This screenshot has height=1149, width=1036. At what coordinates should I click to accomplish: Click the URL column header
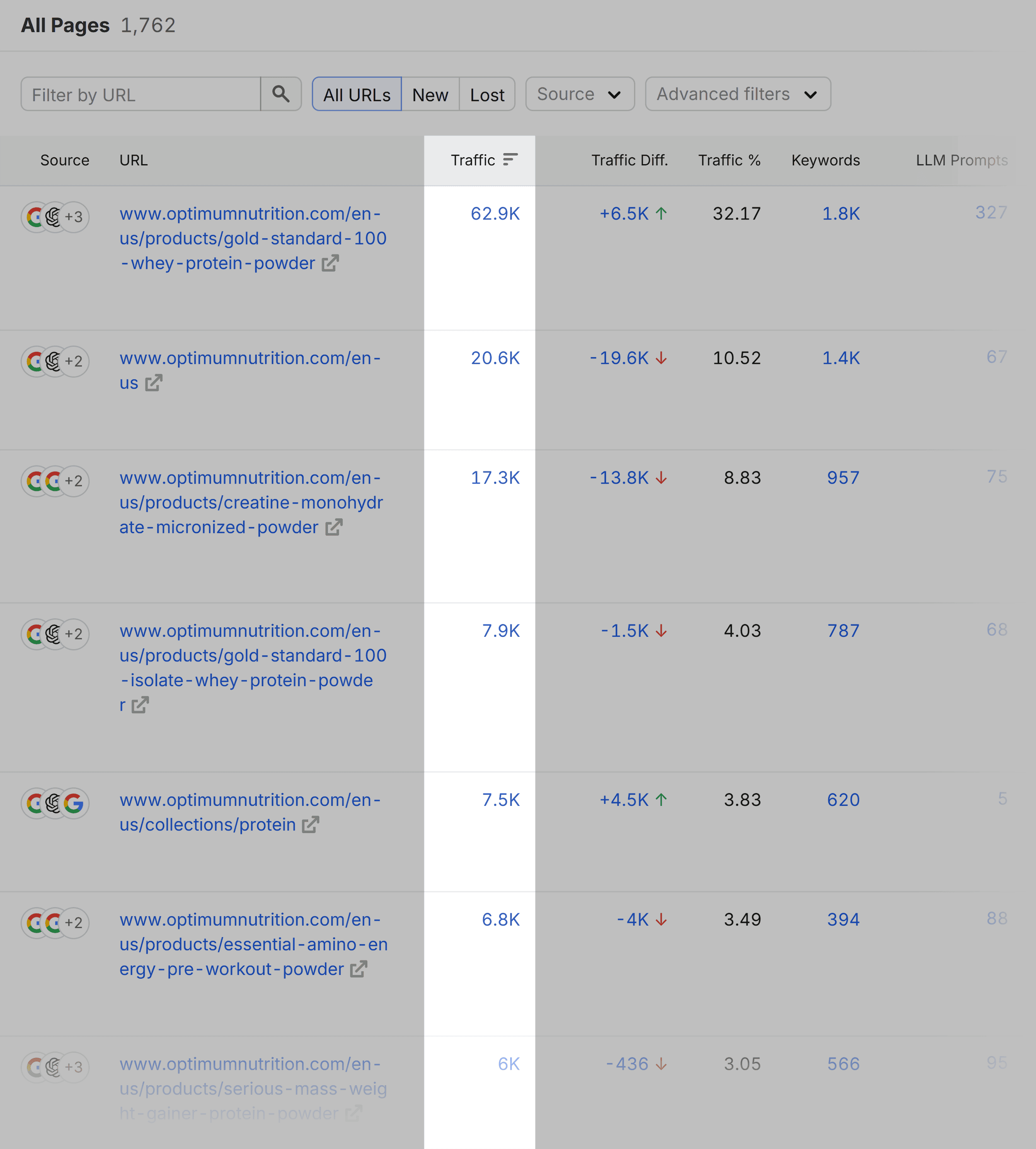pyautogui.click(x=134, y=160)
